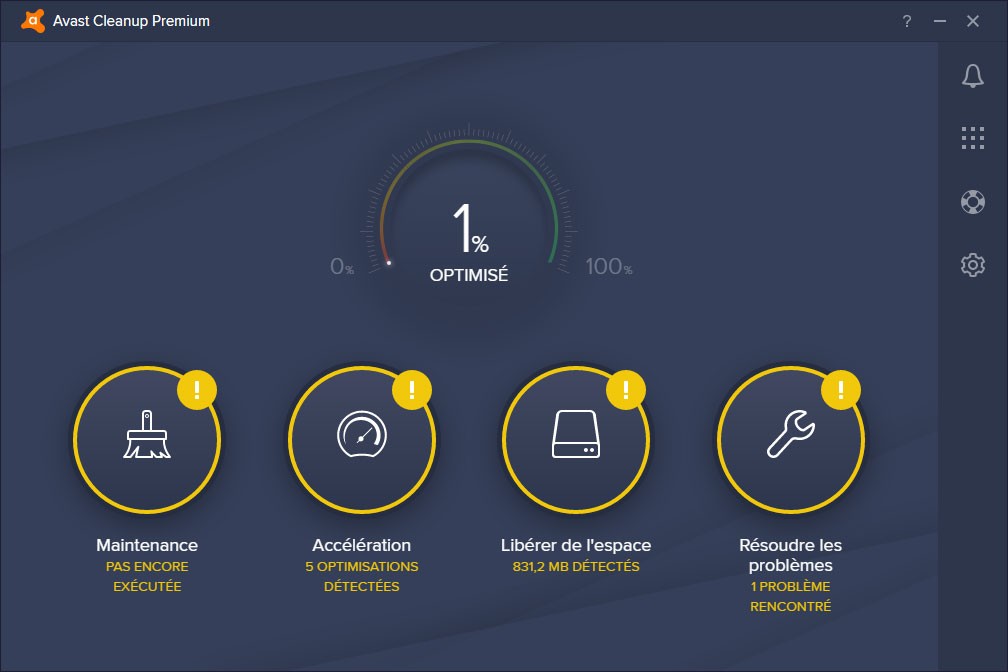Click the 1% optimisé gauge

click(469, 242)
